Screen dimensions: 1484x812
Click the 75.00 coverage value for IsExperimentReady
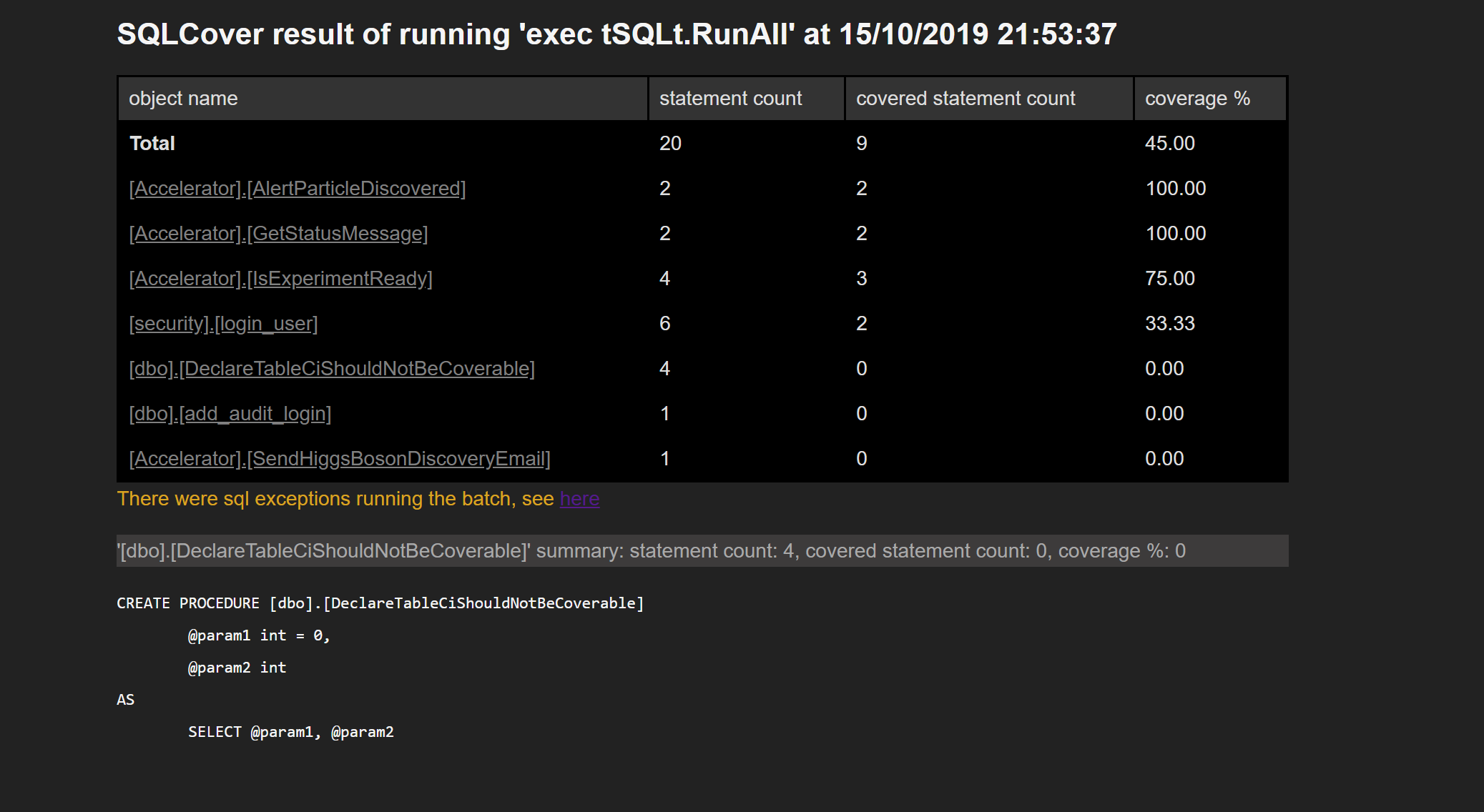[x=1170, y=279]
